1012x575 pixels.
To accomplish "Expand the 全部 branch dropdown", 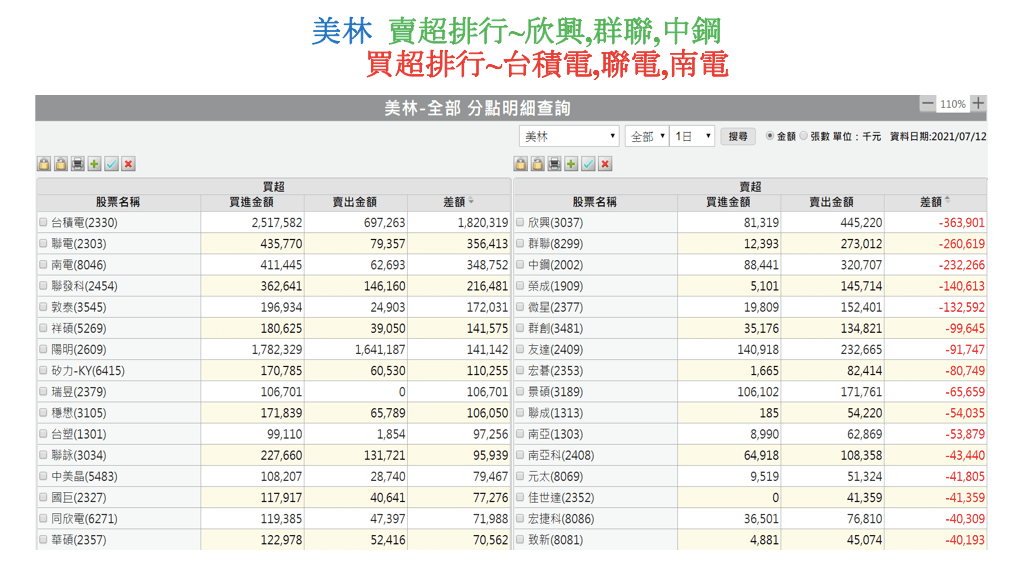I will [x=647, y=136].
